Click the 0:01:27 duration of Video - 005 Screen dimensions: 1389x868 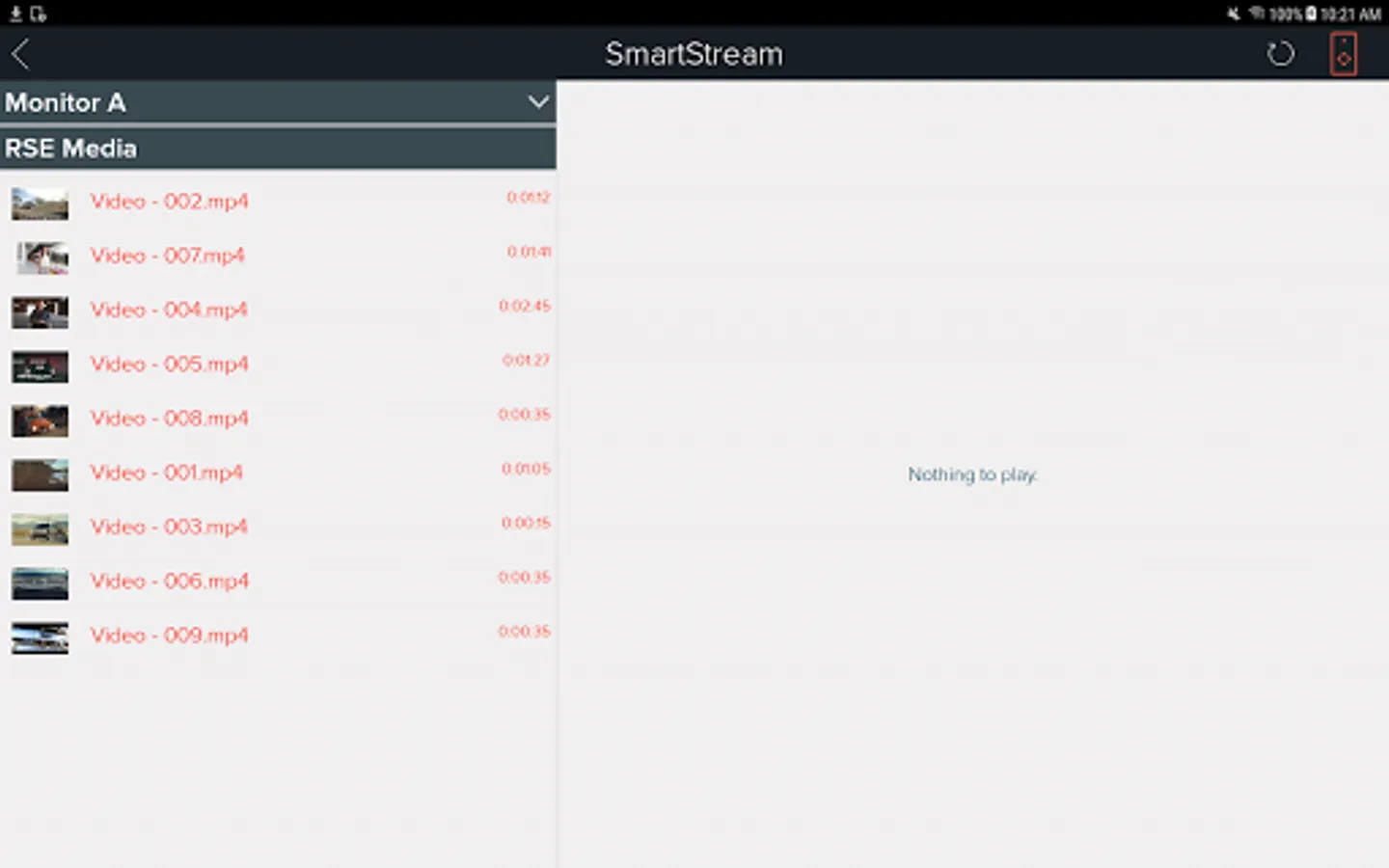[x=526, y=360]
